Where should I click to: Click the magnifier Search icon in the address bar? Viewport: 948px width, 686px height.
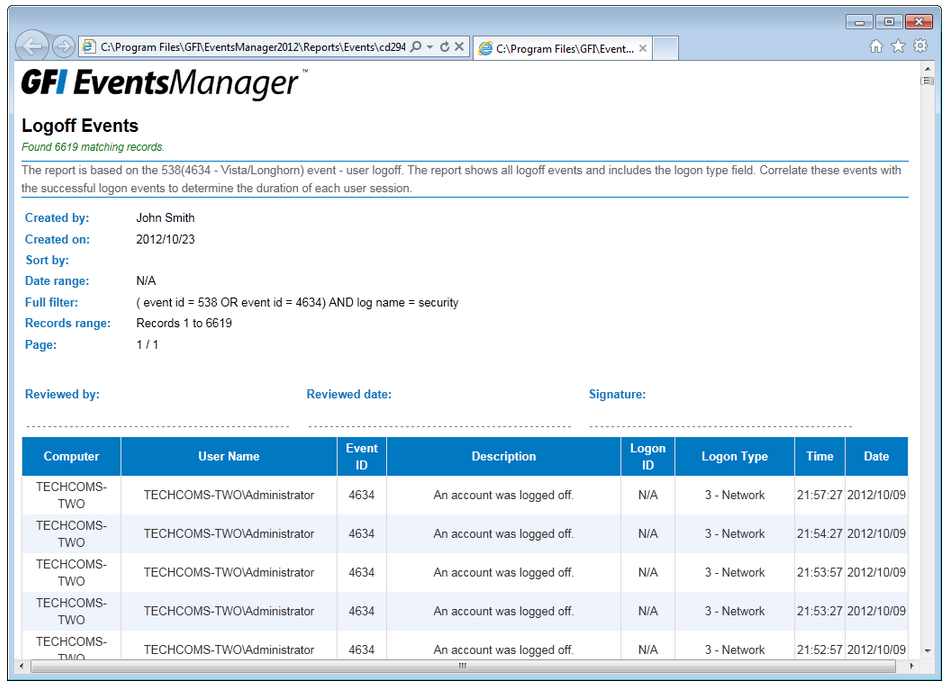(x=416, y=47)
